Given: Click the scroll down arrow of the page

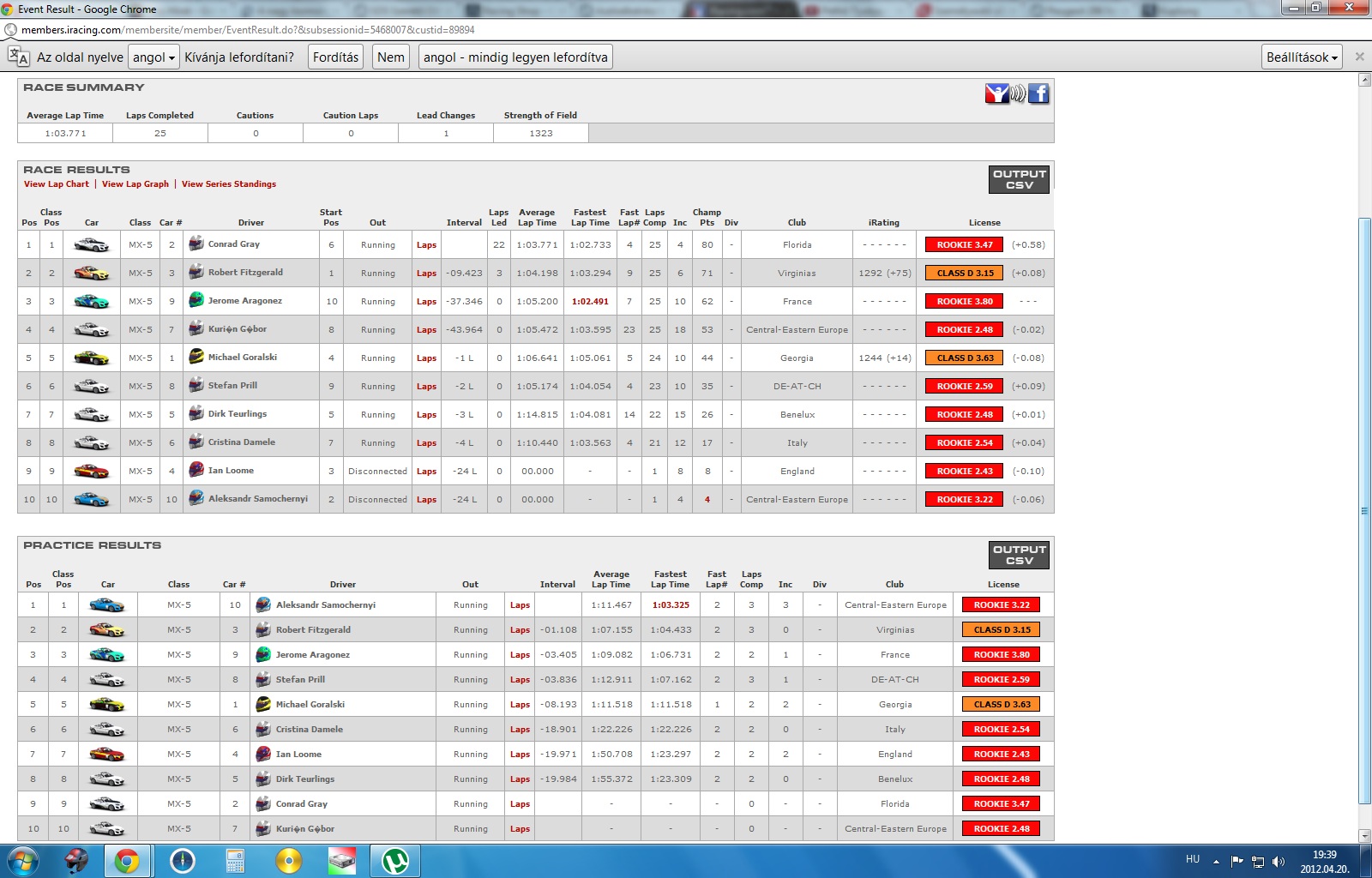Looking at the screenshot, I should pyautogui.click(x=1364, y=836).
